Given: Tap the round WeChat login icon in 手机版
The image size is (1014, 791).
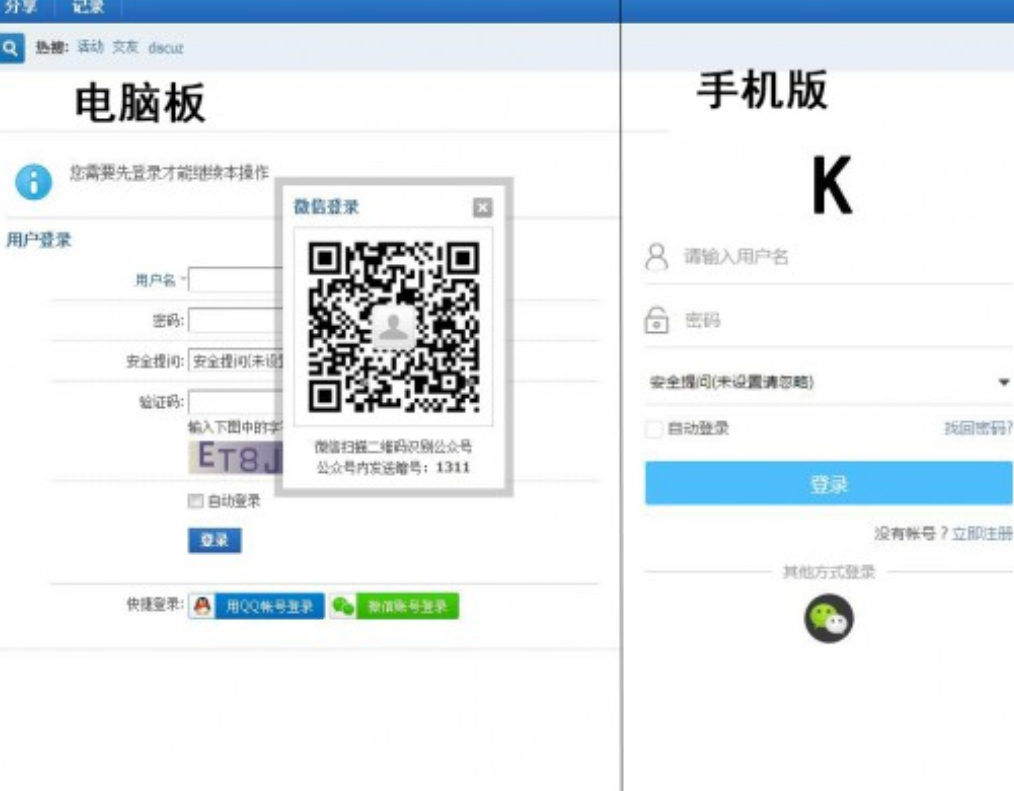Looking at the screenshot, I should point(828,618).
